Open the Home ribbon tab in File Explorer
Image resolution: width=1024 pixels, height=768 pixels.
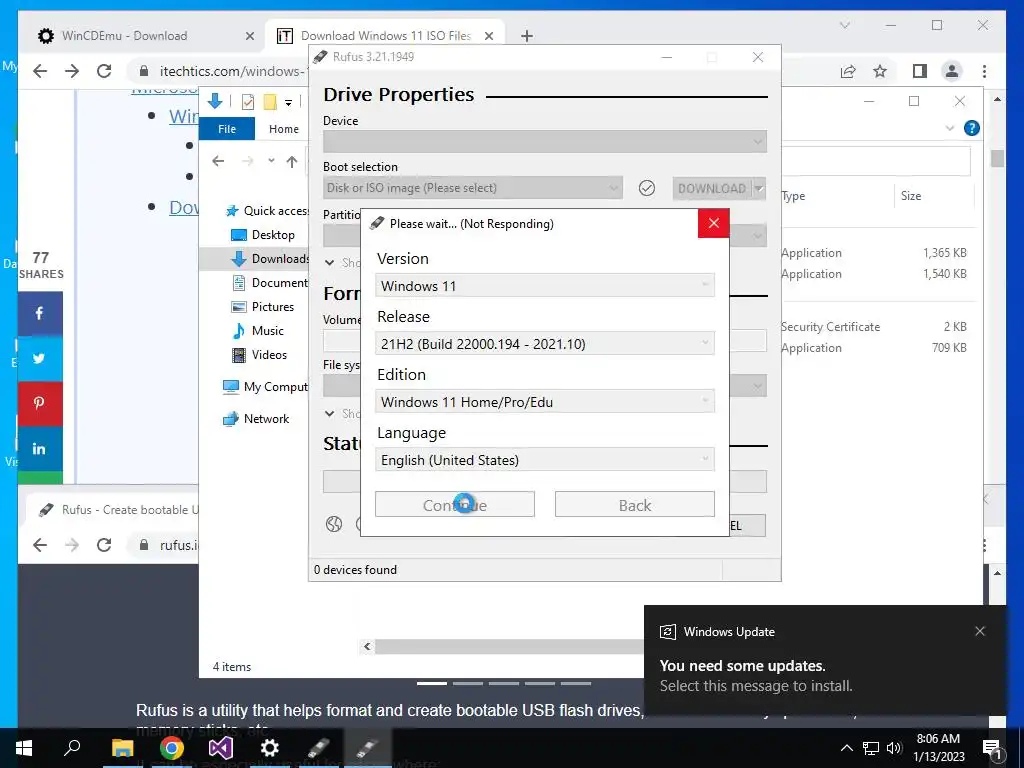click(283, 129)
